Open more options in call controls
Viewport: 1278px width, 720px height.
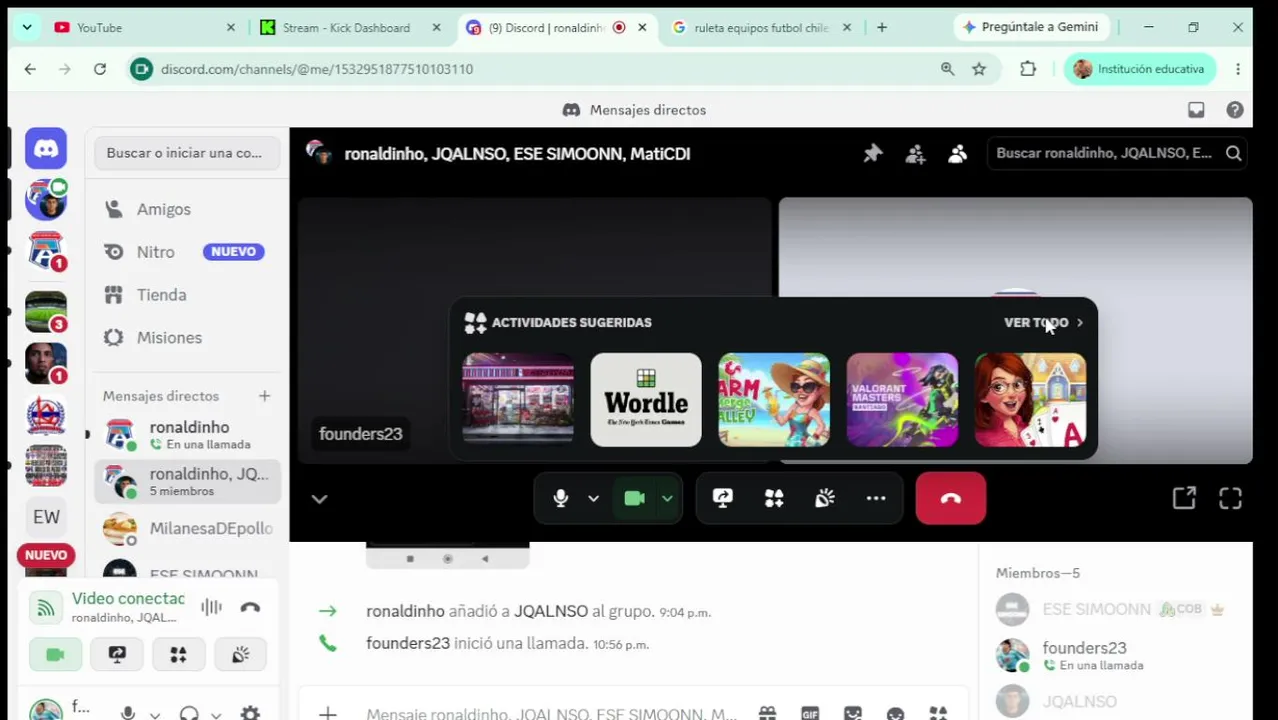click(876, 498)
